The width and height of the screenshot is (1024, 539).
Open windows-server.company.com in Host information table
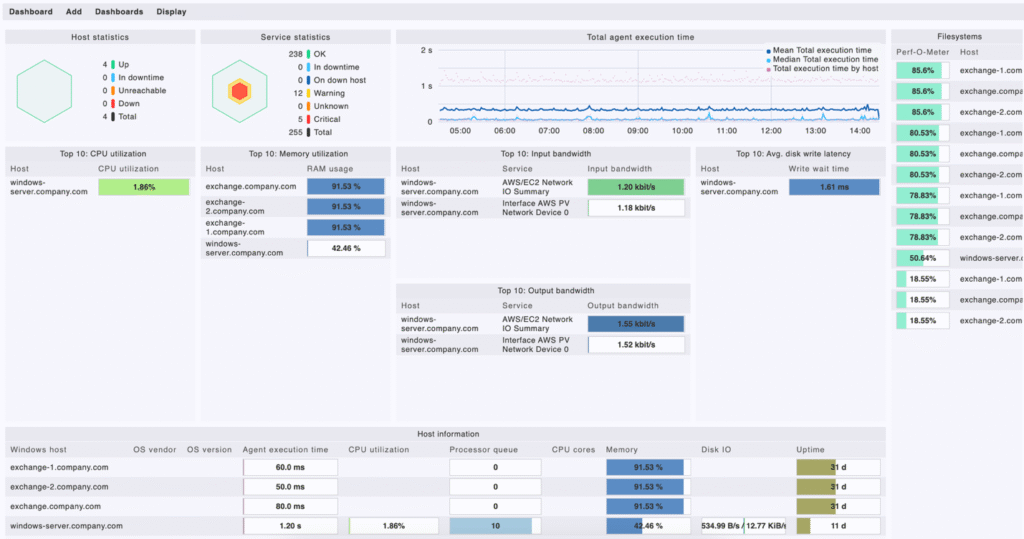(x=66, y=526)
